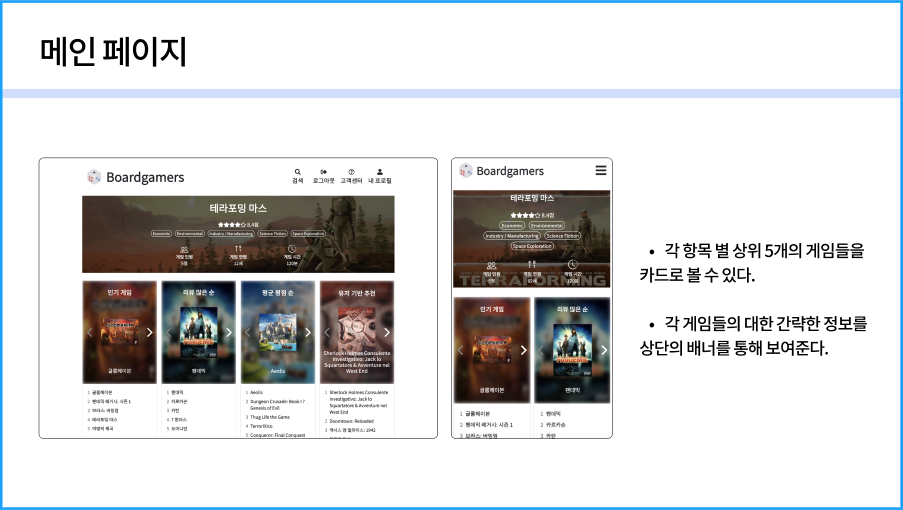Open Aeolis in the 평균 평점 순 list
The height and width of the screenshot is (510, 903).
(256, 392)
